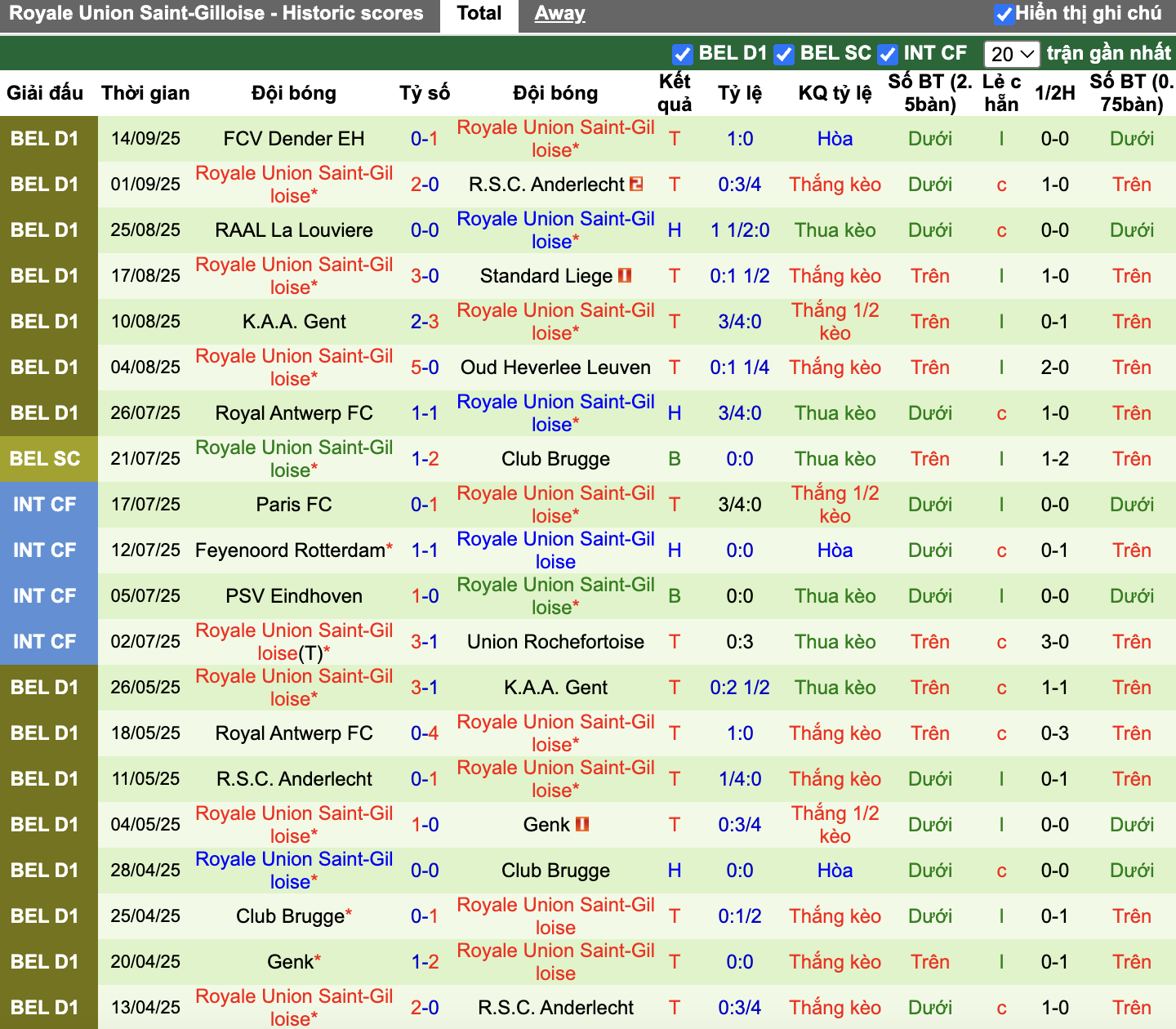Viewport: 1176px width, 1029px height.
Task: Open RAAL La Louviere team link
Action: (294, 230)
